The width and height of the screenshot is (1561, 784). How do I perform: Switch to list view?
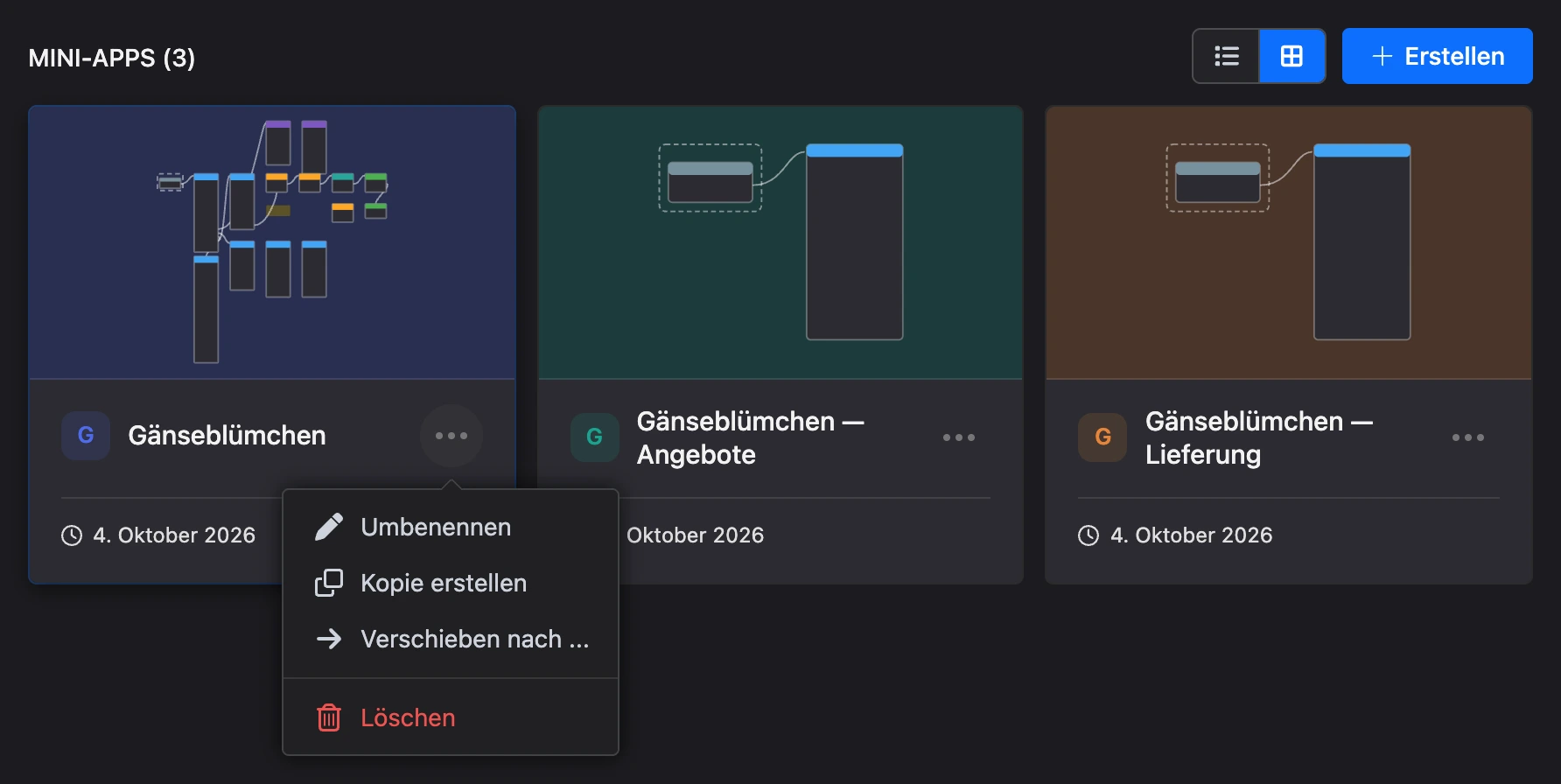[1226, 56]
